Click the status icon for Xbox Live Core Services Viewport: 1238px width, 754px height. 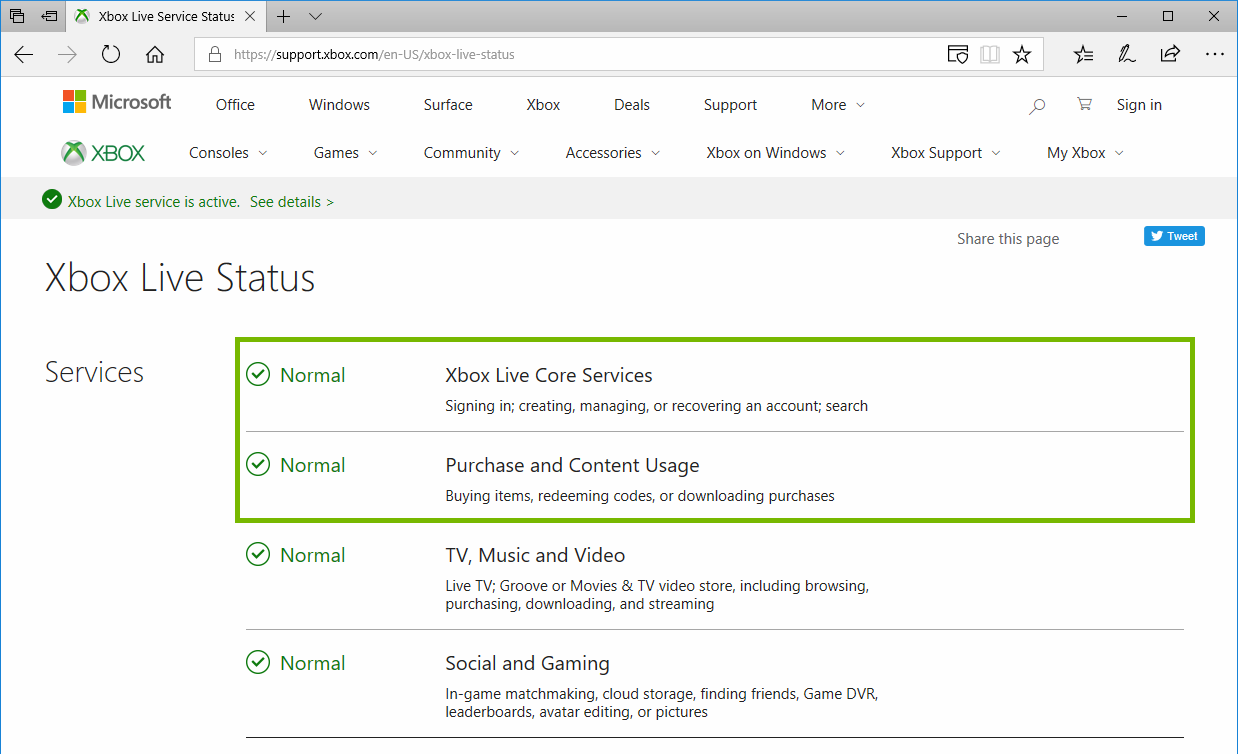coord(258,375)
